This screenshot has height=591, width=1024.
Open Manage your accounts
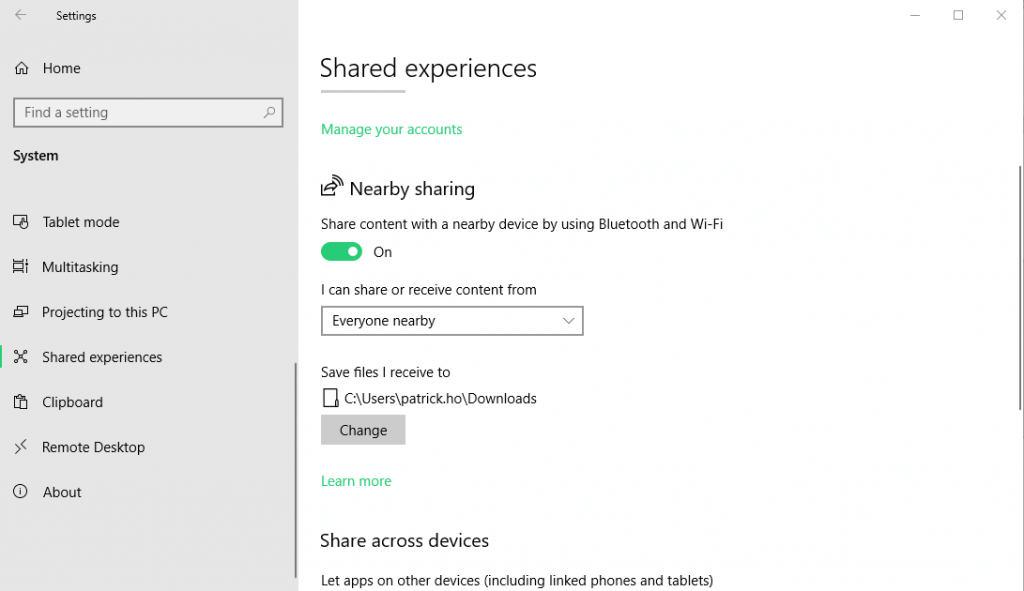pyautogui.click(x=391, y=129)
